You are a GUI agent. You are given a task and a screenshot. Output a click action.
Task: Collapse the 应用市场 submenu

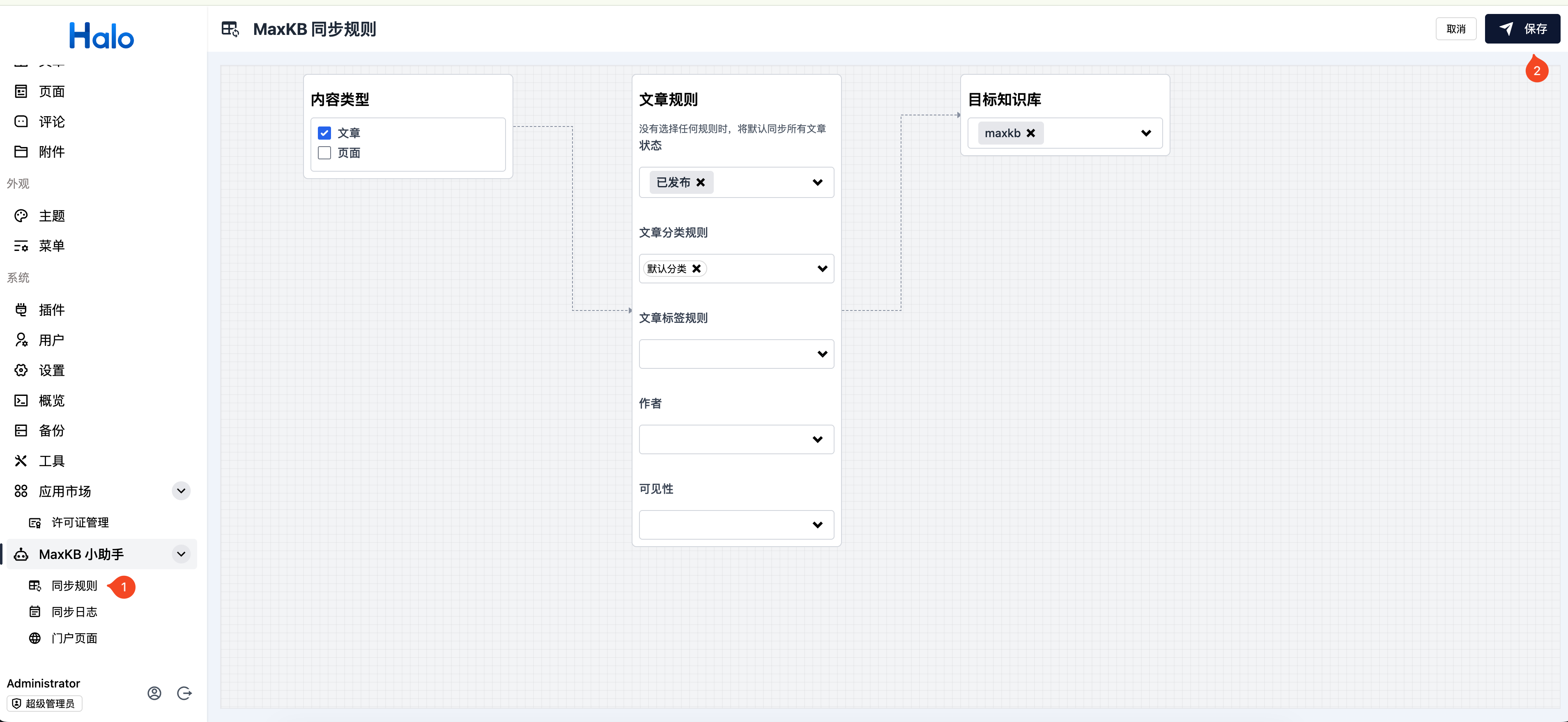[x=181, y=491]
